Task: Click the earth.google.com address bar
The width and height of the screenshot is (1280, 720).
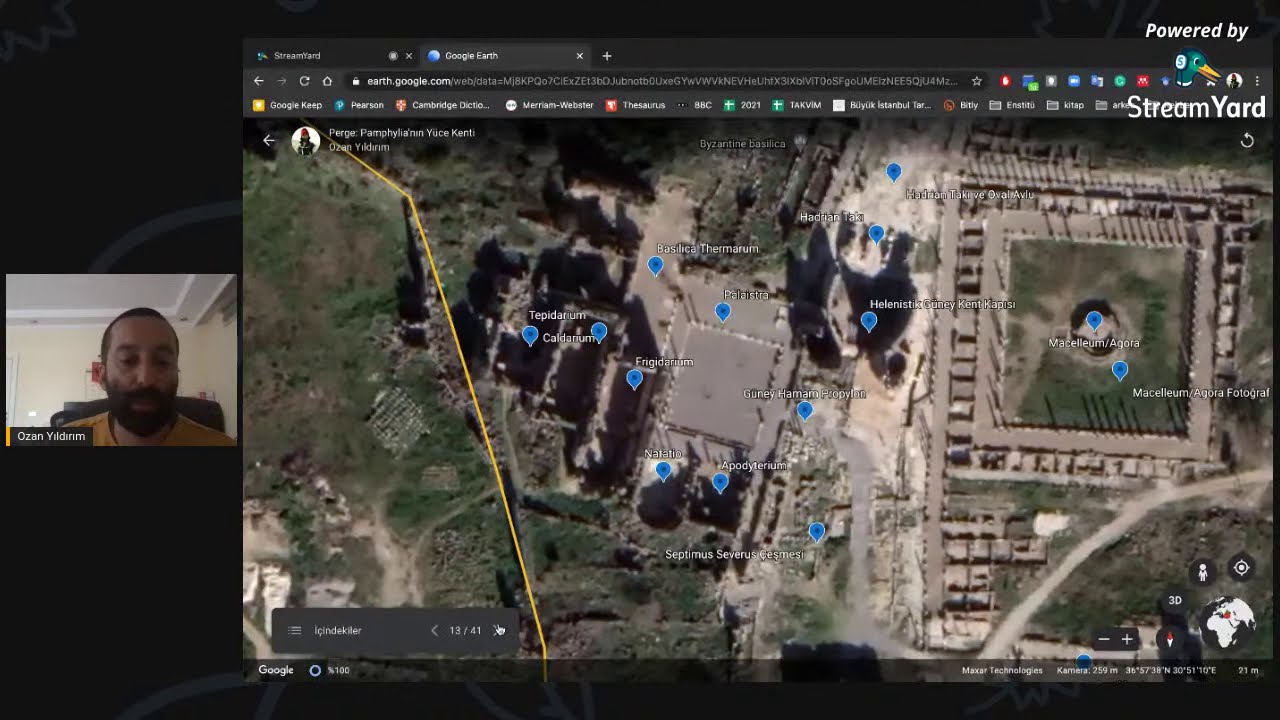Action: pyautogui.click(x=663, y=81)
